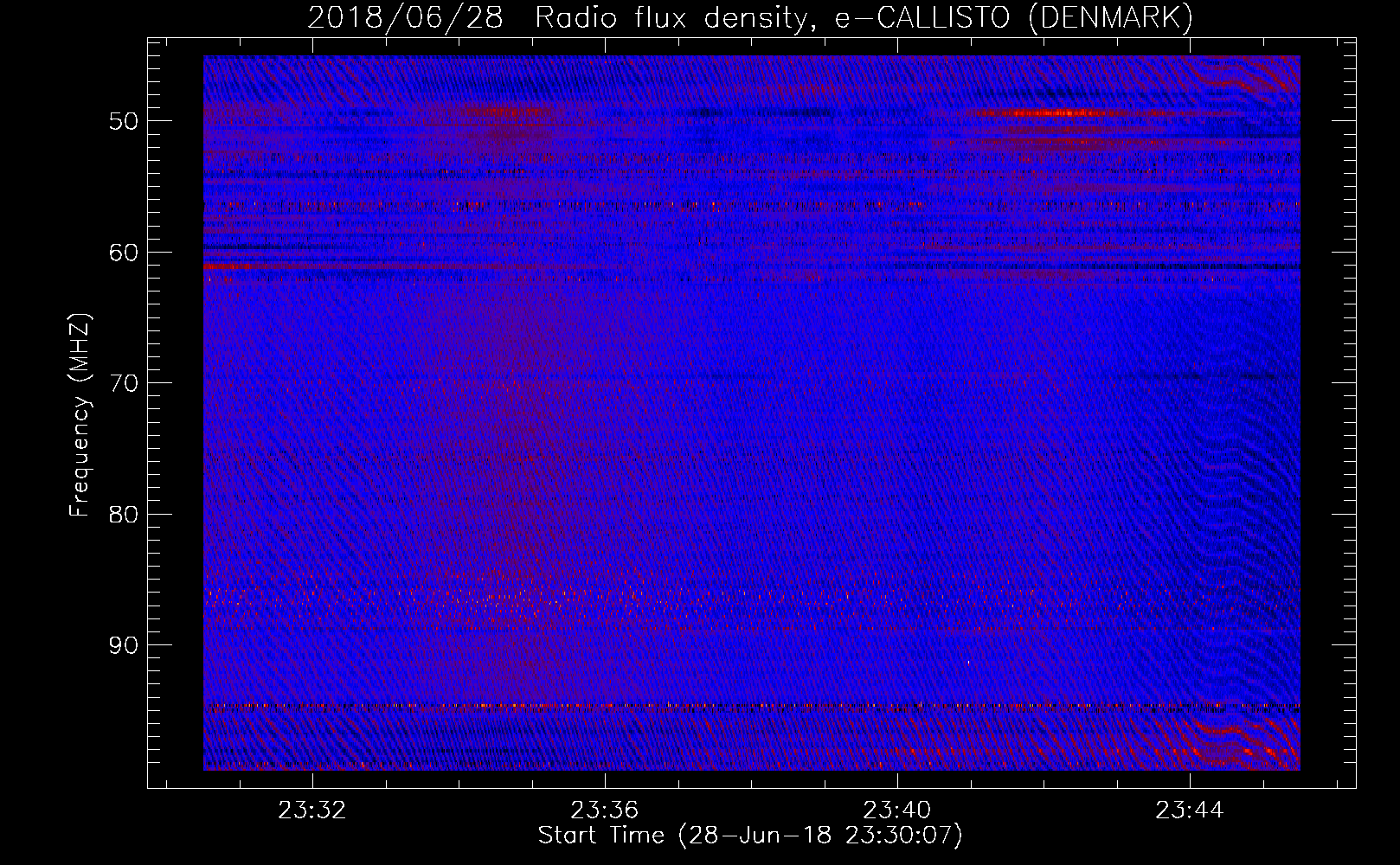Select the 'Frequency (MHZ)' axis label
1400x865 pixels.
pos(80,414)
